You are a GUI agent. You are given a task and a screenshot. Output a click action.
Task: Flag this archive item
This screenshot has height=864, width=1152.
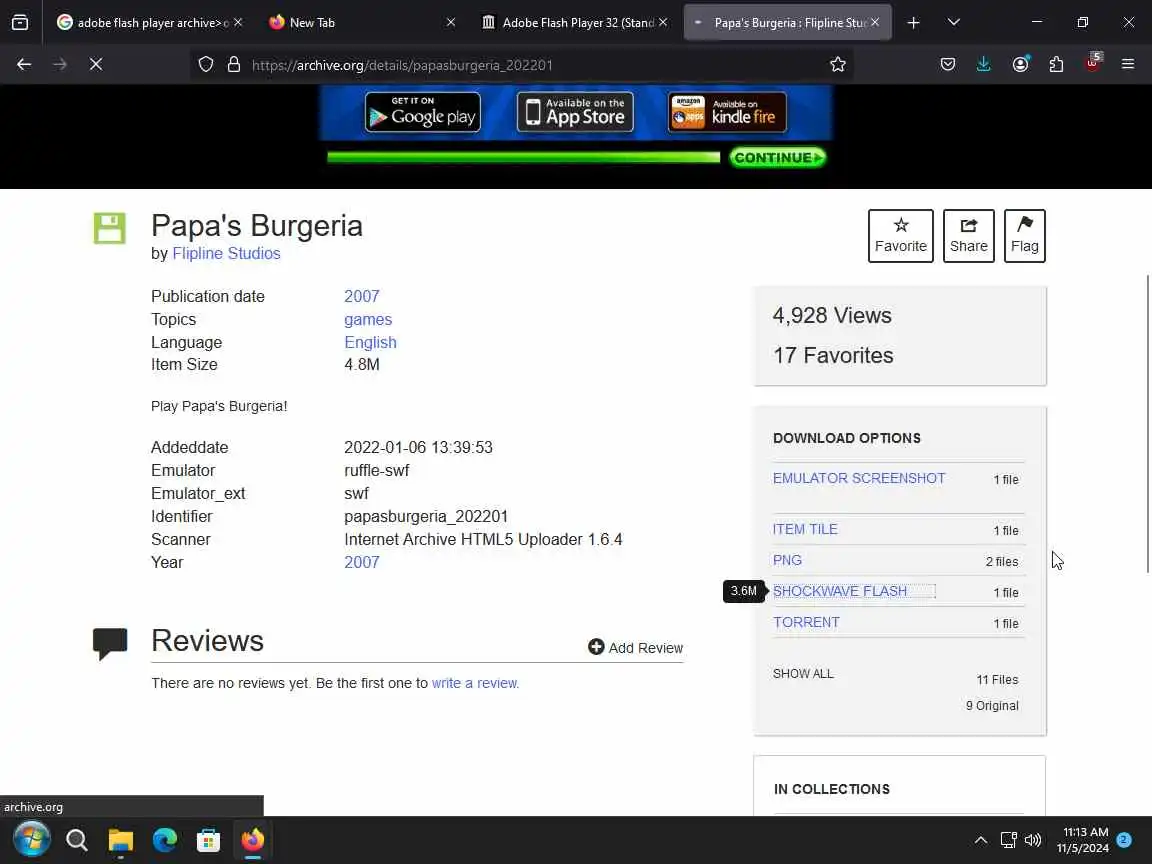[1024, 236]
